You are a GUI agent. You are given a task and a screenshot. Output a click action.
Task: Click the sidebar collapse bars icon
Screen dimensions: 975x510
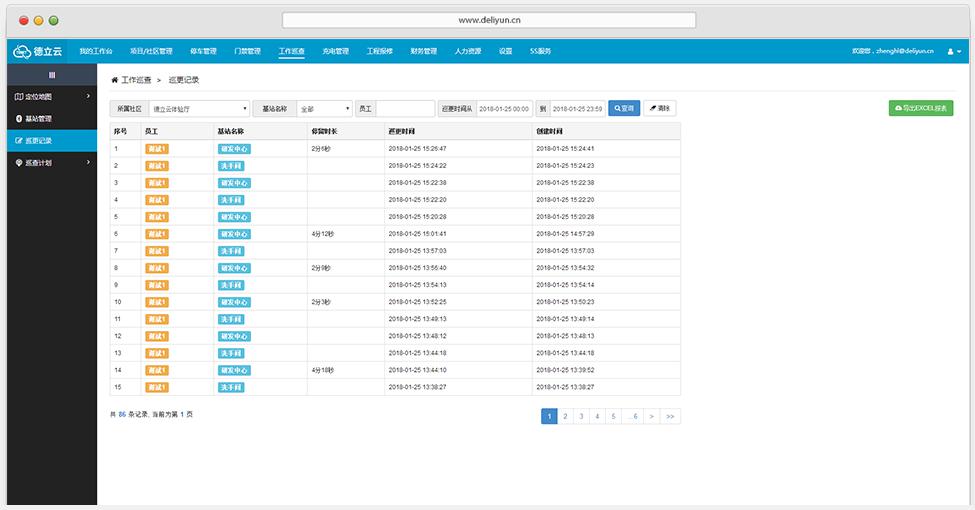point(52,75)
